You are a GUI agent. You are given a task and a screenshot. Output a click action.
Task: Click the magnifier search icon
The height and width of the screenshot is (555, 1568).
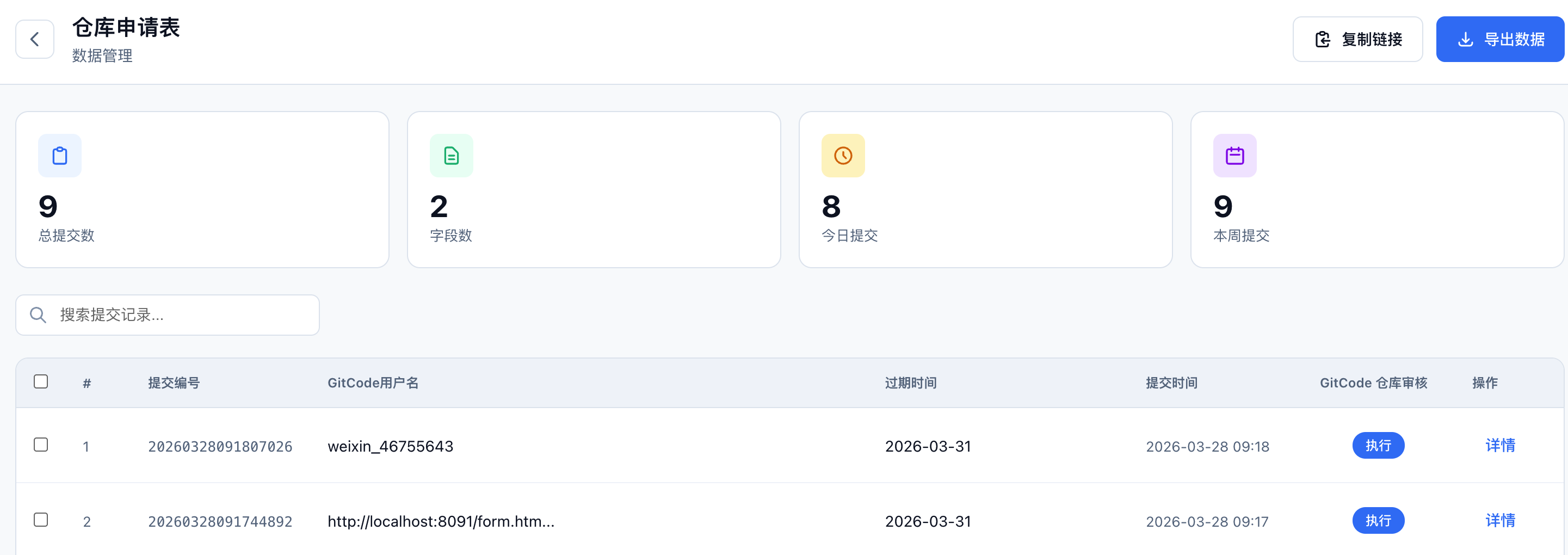click(x=38, y=315)
